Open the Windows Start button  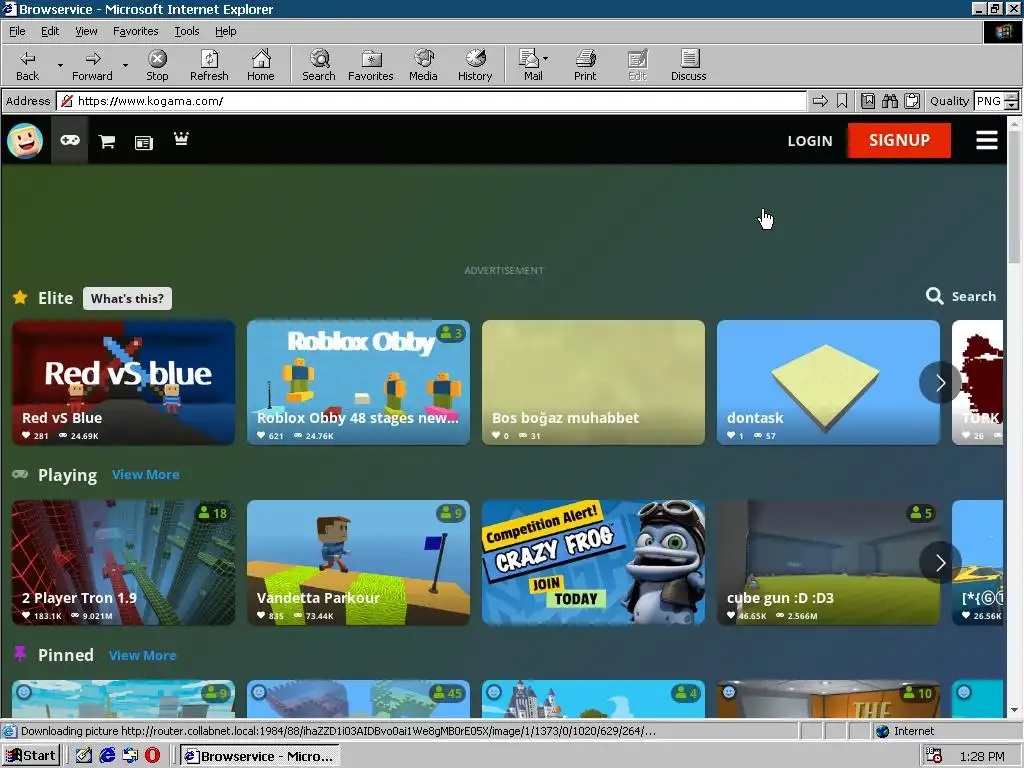(x=31, y=756)
